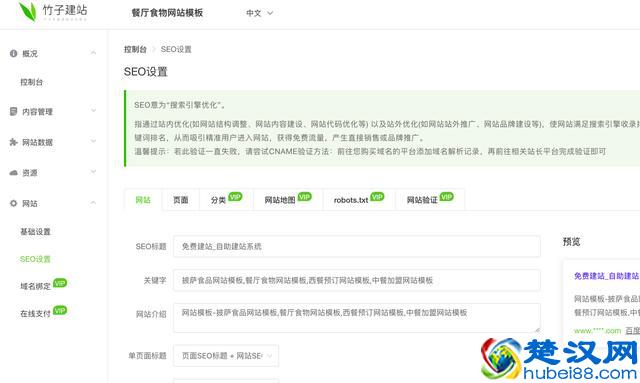The width and height of the screenshot is (640, 383).
Task: Click the 网站介绍 textarea resize handle
Action: (537, 329)
